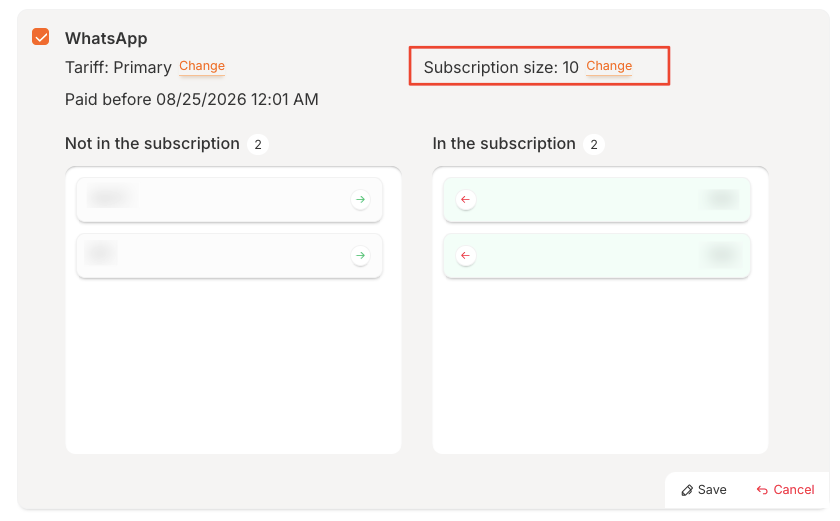Image resolution: width=840 pixels, height=521 pixels.
Task: Click Change link next to Tariff: Primary
Action: pos(202,66)
